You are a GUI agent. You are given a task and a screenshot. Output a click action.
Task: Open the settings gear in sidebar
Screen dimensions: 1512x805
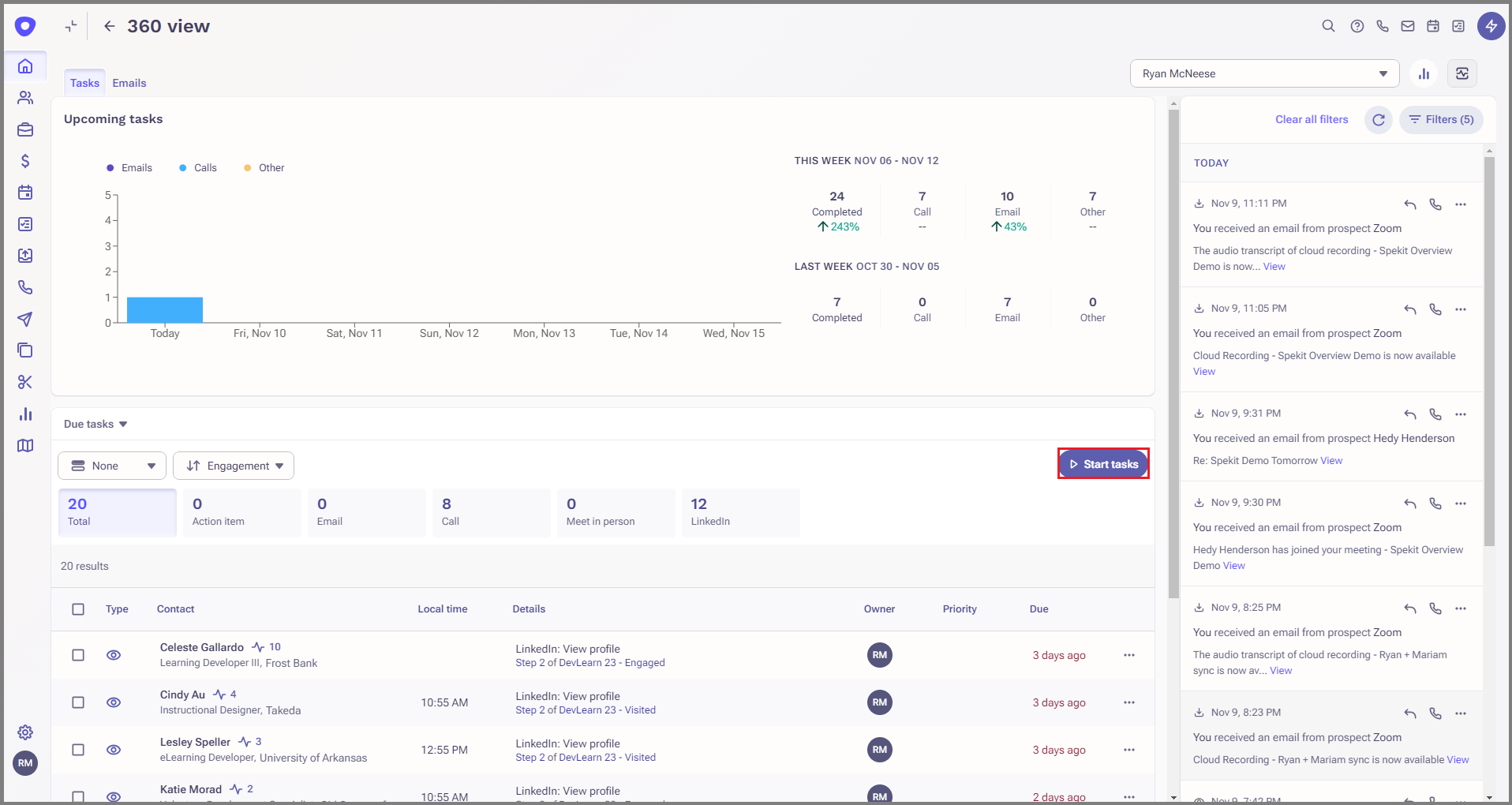(x=25, y=732)
